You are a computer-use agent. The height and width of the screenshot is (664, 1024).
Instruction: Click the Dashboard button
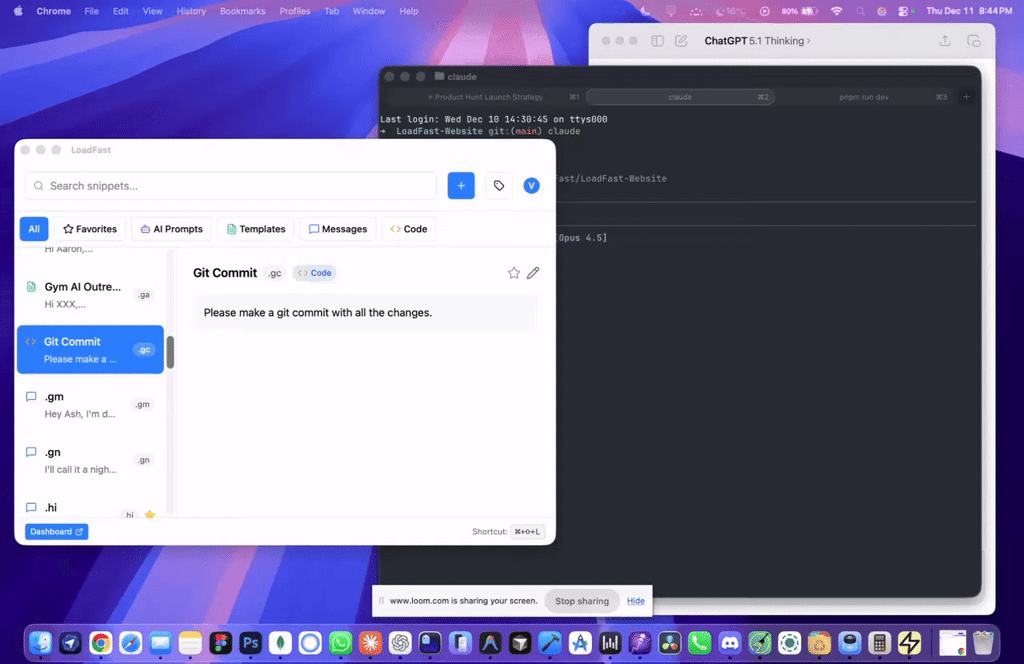click(x=56, y=532)
